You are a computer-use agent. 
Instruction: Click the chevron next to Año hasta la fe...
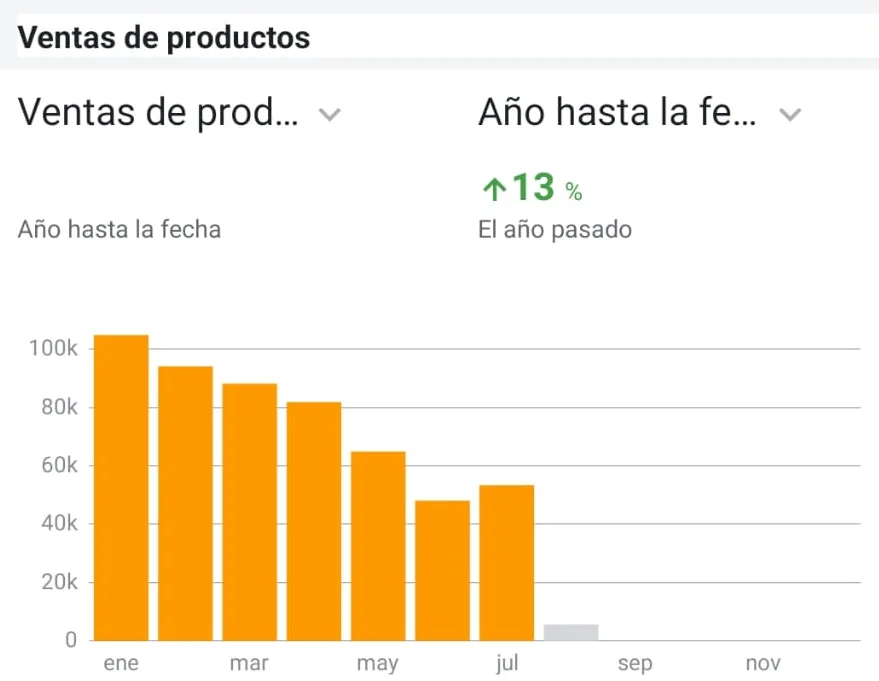[790, 115]
